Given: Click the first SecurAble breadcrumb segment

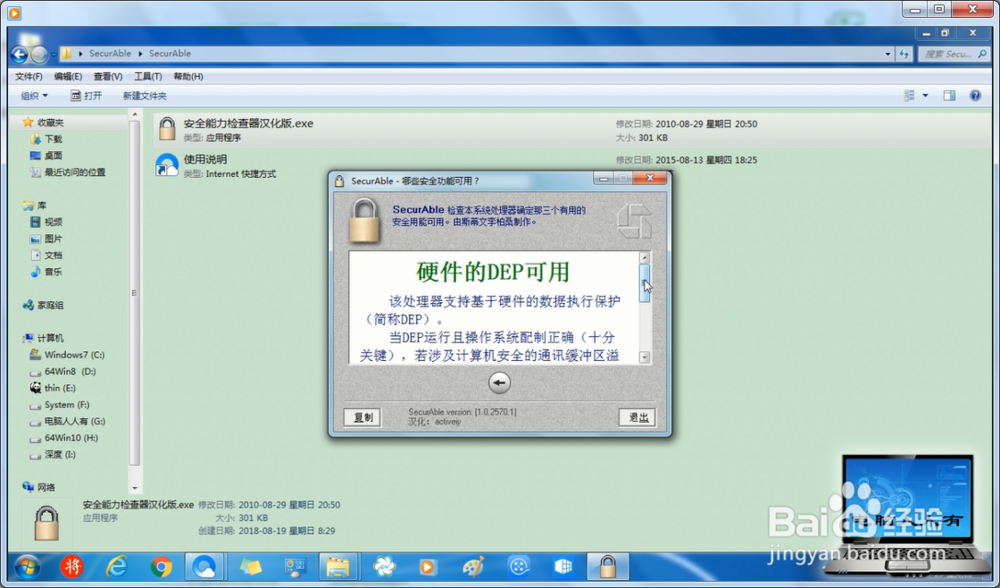Looking at the screenshot, I should point(110,54).
